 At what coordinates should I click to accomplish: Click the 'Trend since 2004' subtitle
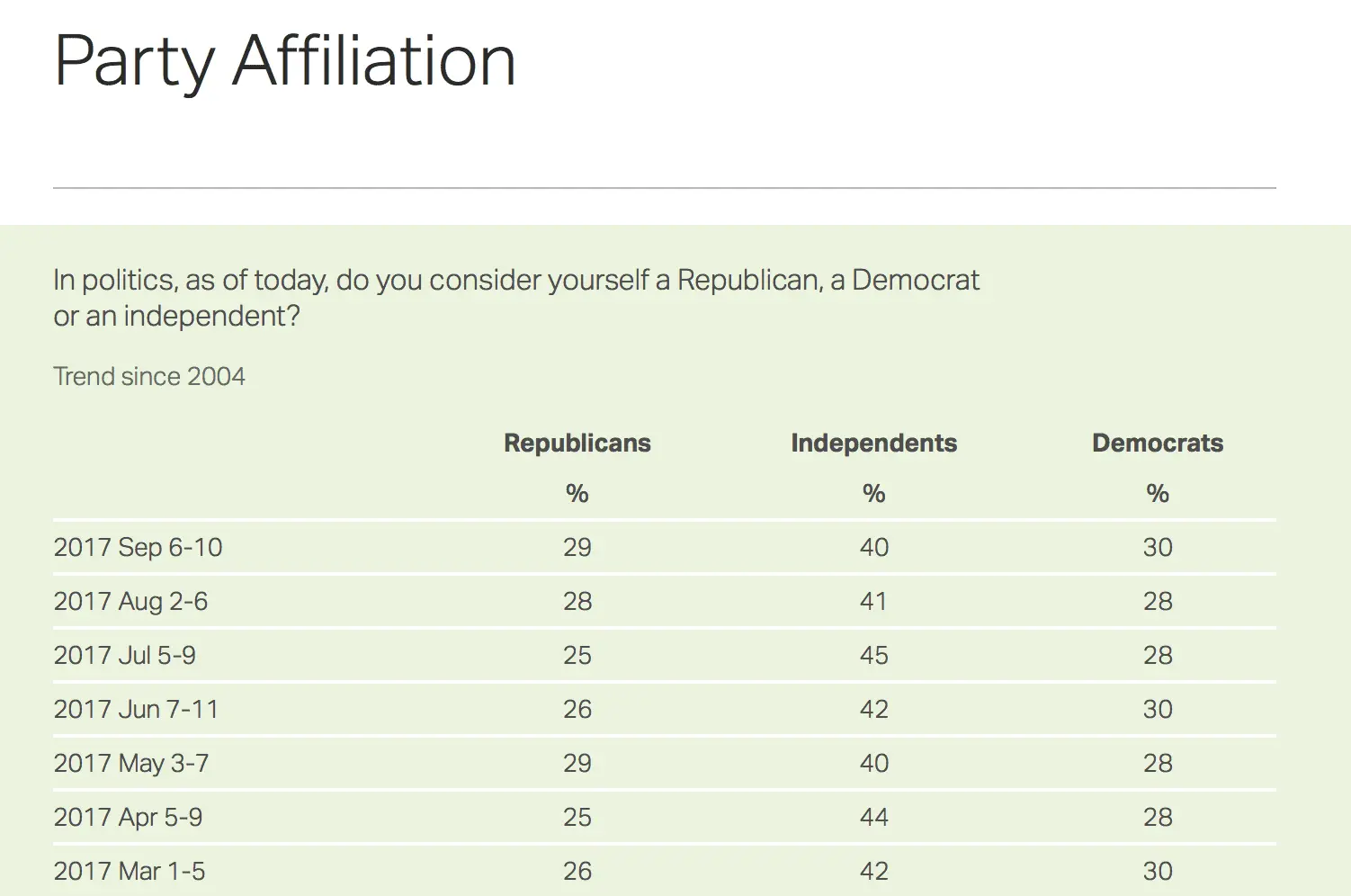(149, 376)
